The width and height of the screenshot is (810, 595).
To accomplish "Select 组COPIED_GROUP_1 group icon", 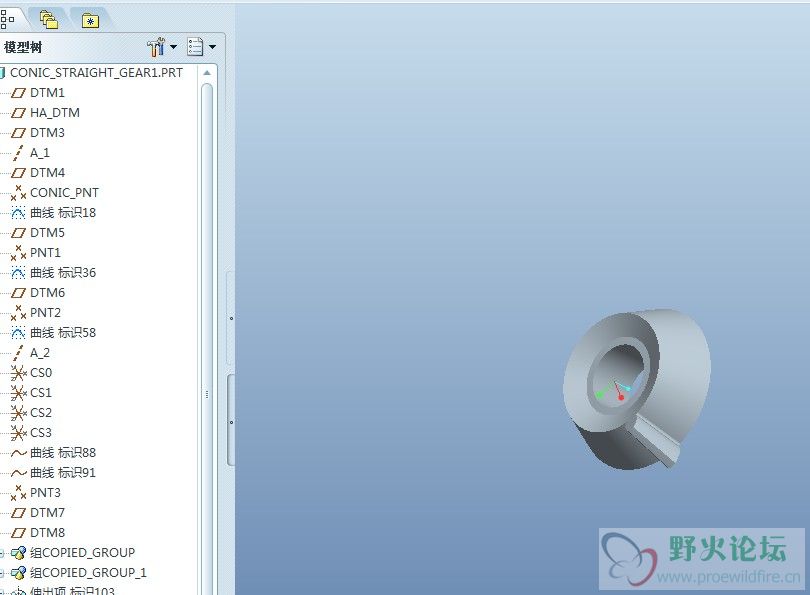I will click(x=19, y=573).
